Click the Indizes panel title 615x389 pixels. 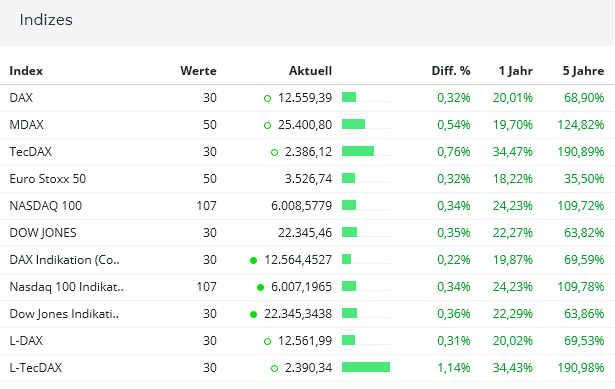pos(46,20)
